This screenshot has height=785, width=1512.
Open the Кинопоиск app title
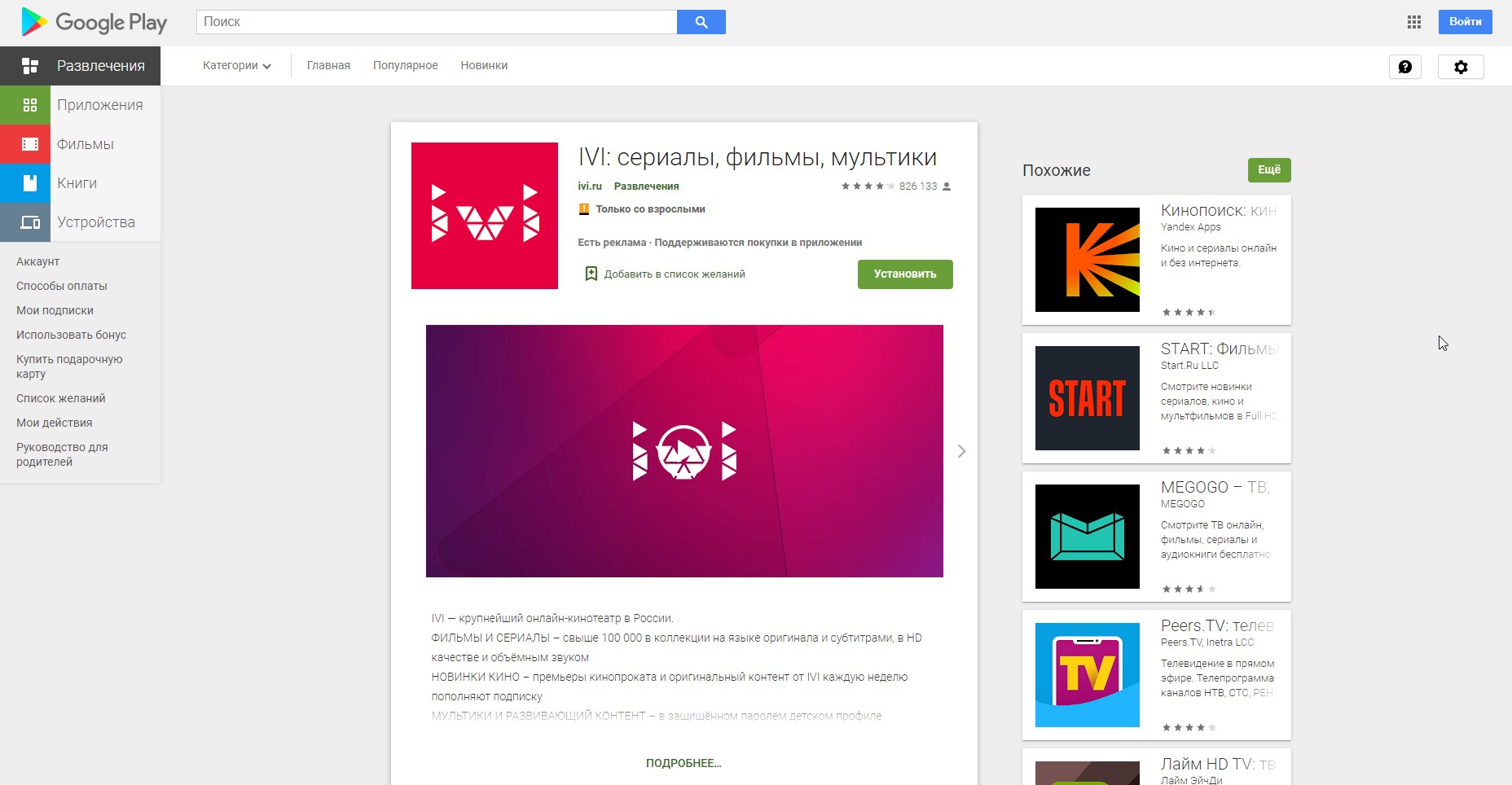coord(1219,211)
